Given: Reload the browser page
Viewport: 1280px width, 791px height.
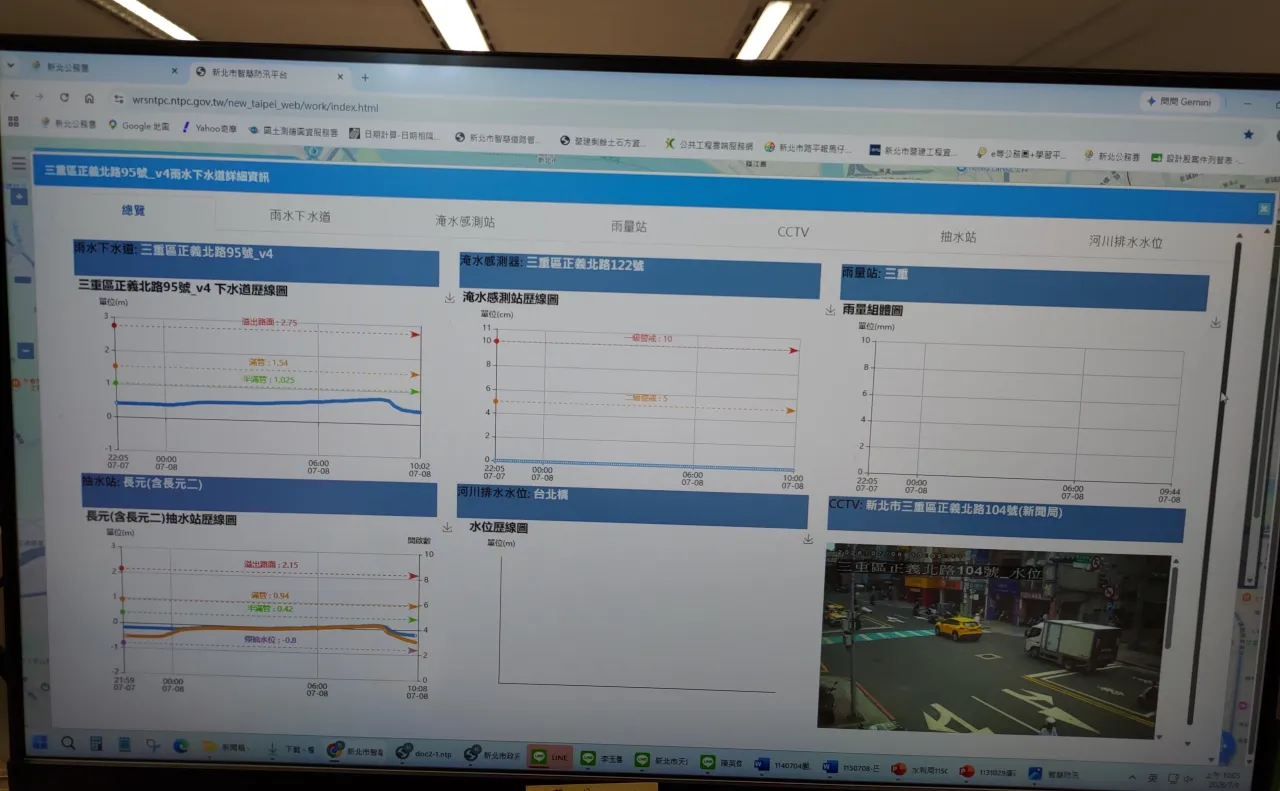Looking at the screenshot, I should click(x=64, y=98).
